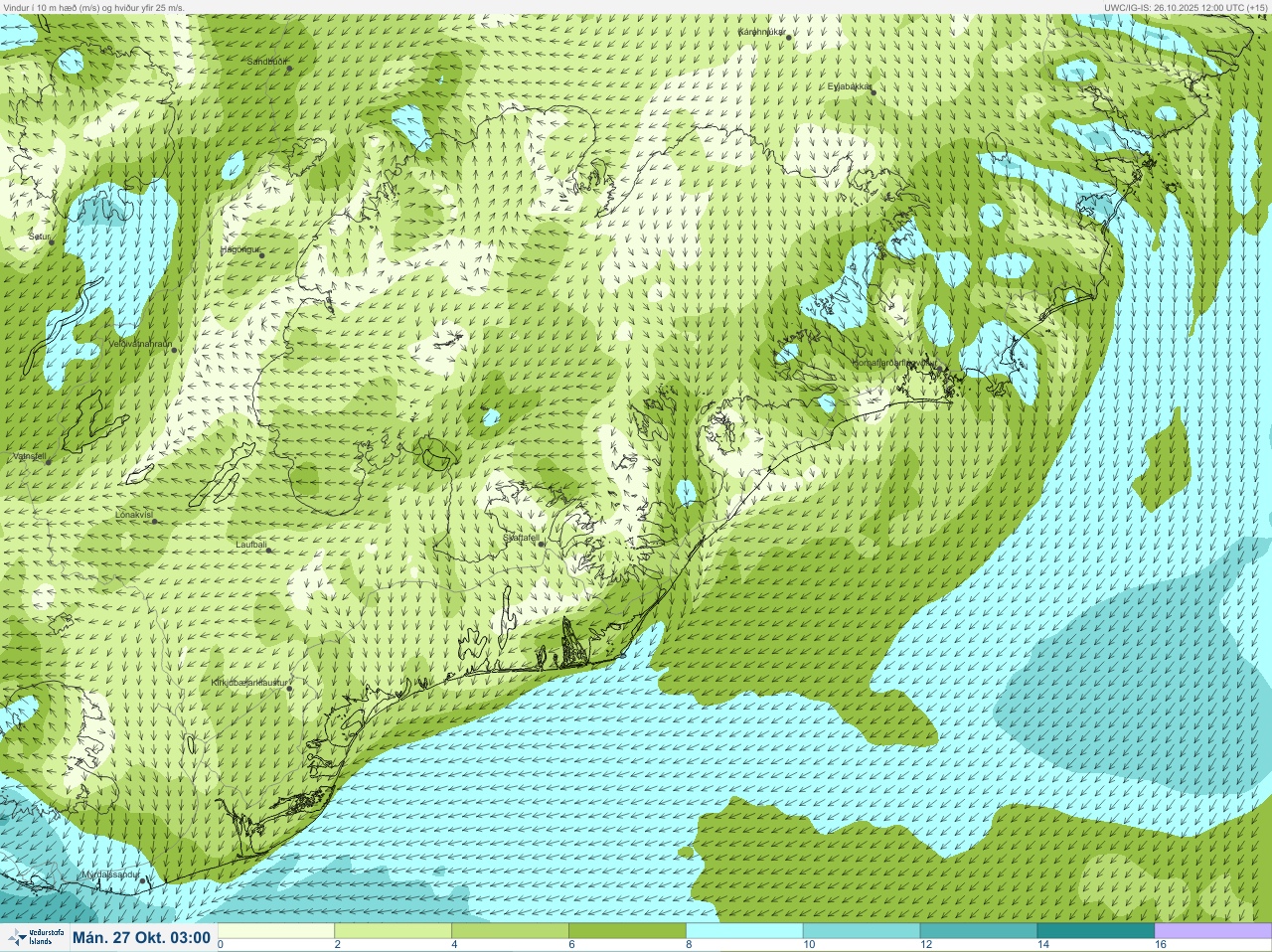Select the 2–4 m/s light green legend swatch
1272x952 pixels.
[394, 931]
